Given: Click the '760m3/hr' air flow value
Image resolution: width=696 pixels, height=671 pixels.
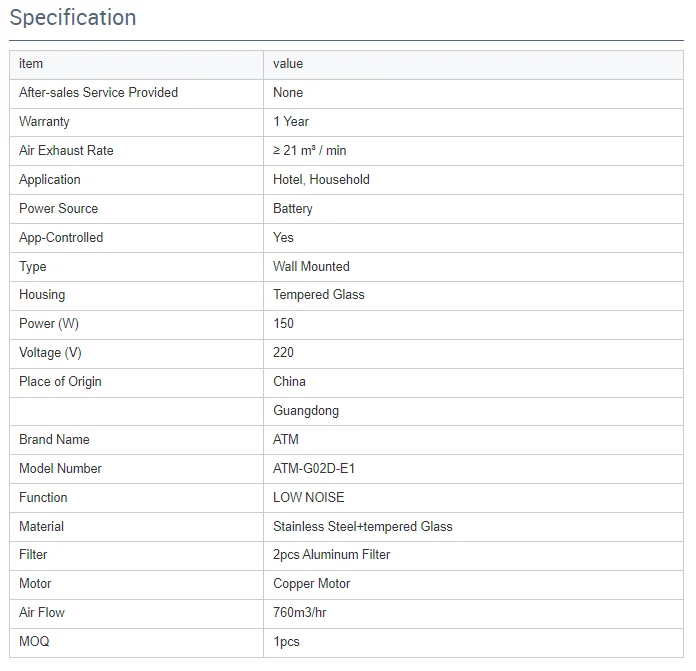Looking at the screenshot, I should 300,613.
